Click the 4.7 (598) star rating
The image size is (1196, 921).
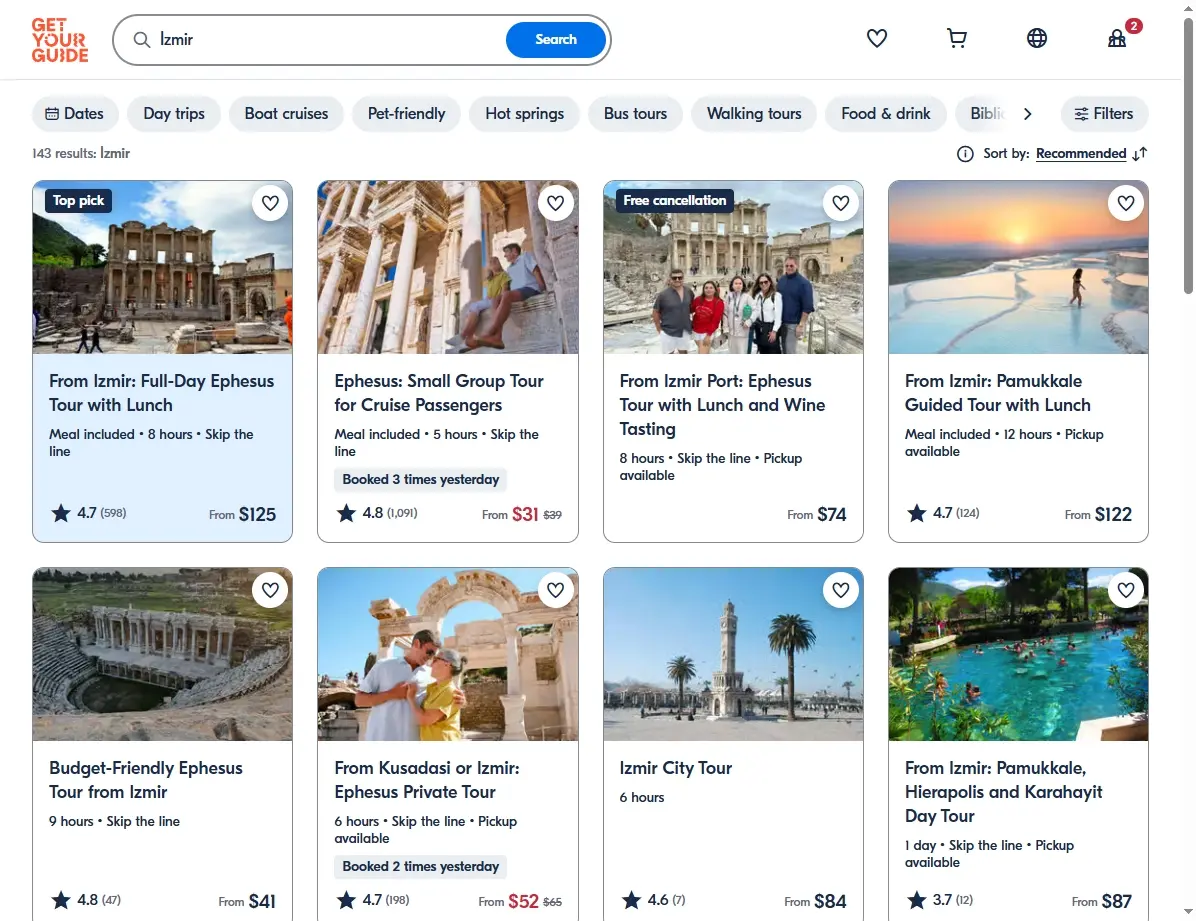coord(88,513)
